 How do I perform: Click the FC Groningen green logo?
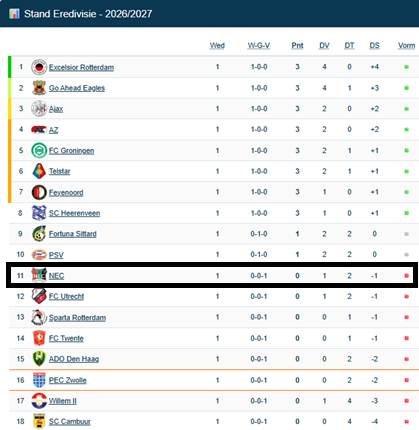pyautogui.click(x=39, y=150)
